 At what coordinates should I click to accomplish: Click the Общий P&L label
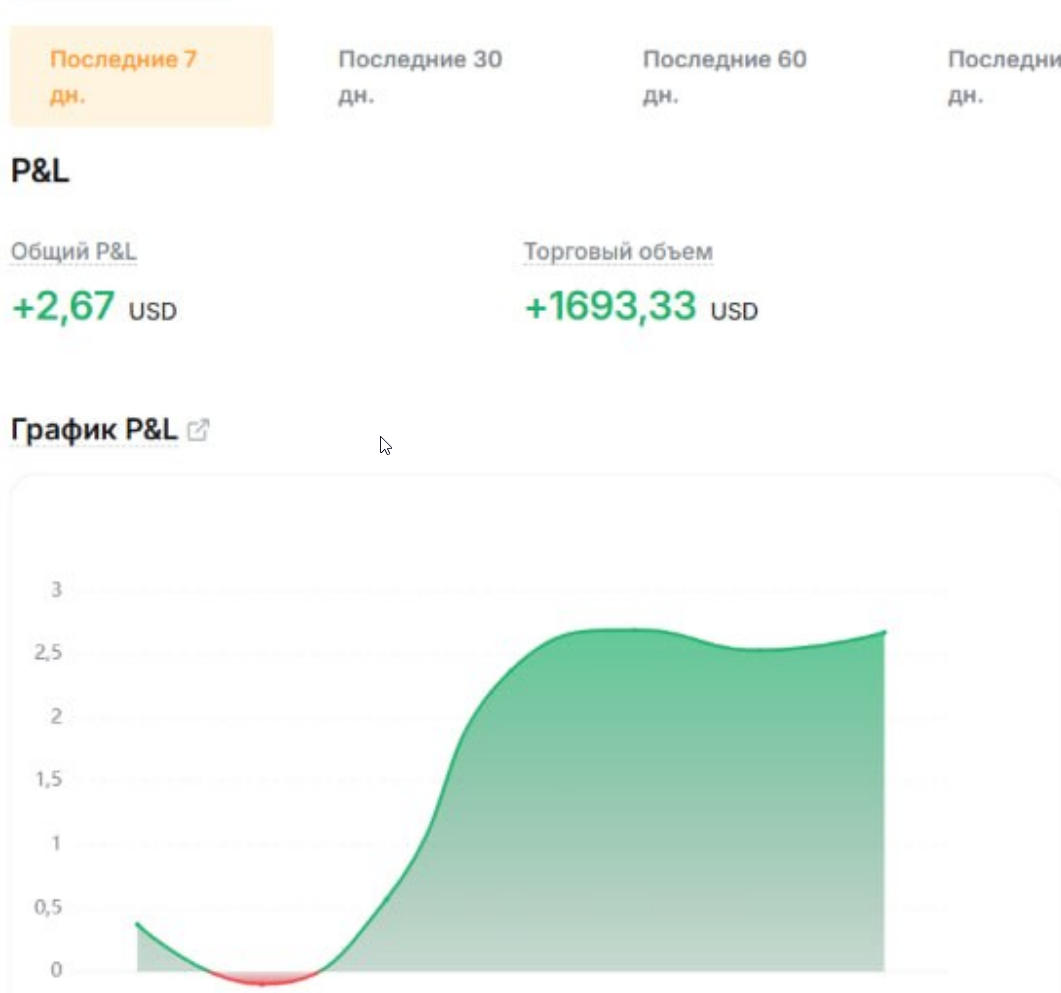[74, 252]
